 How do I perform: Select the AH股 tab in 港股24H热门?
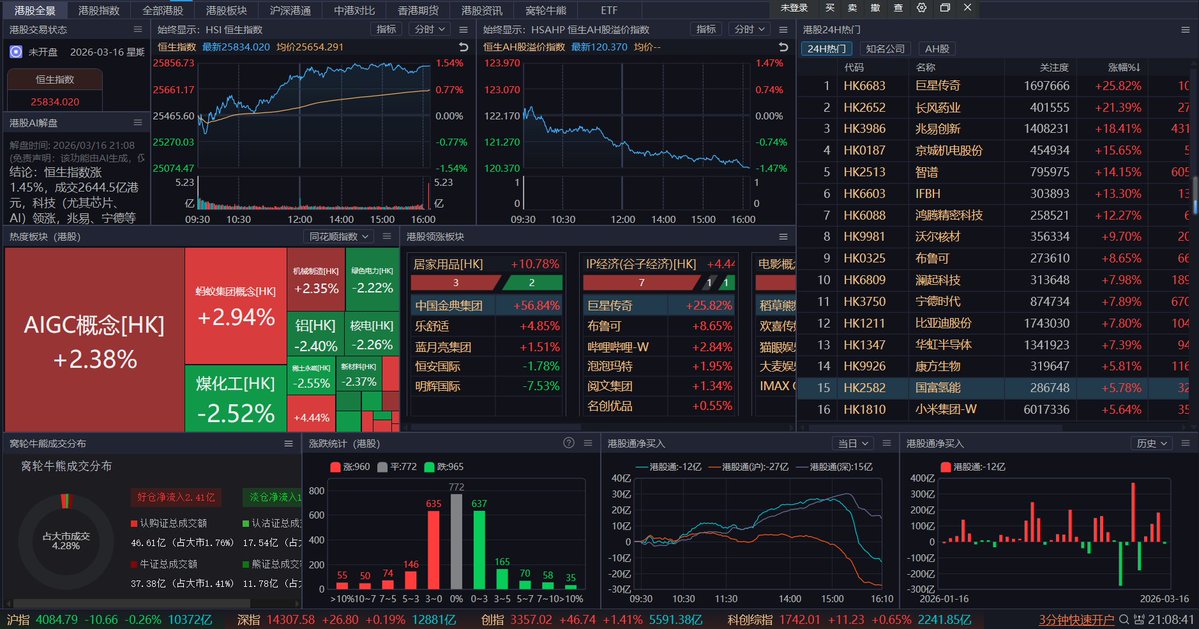click(937, 48)
